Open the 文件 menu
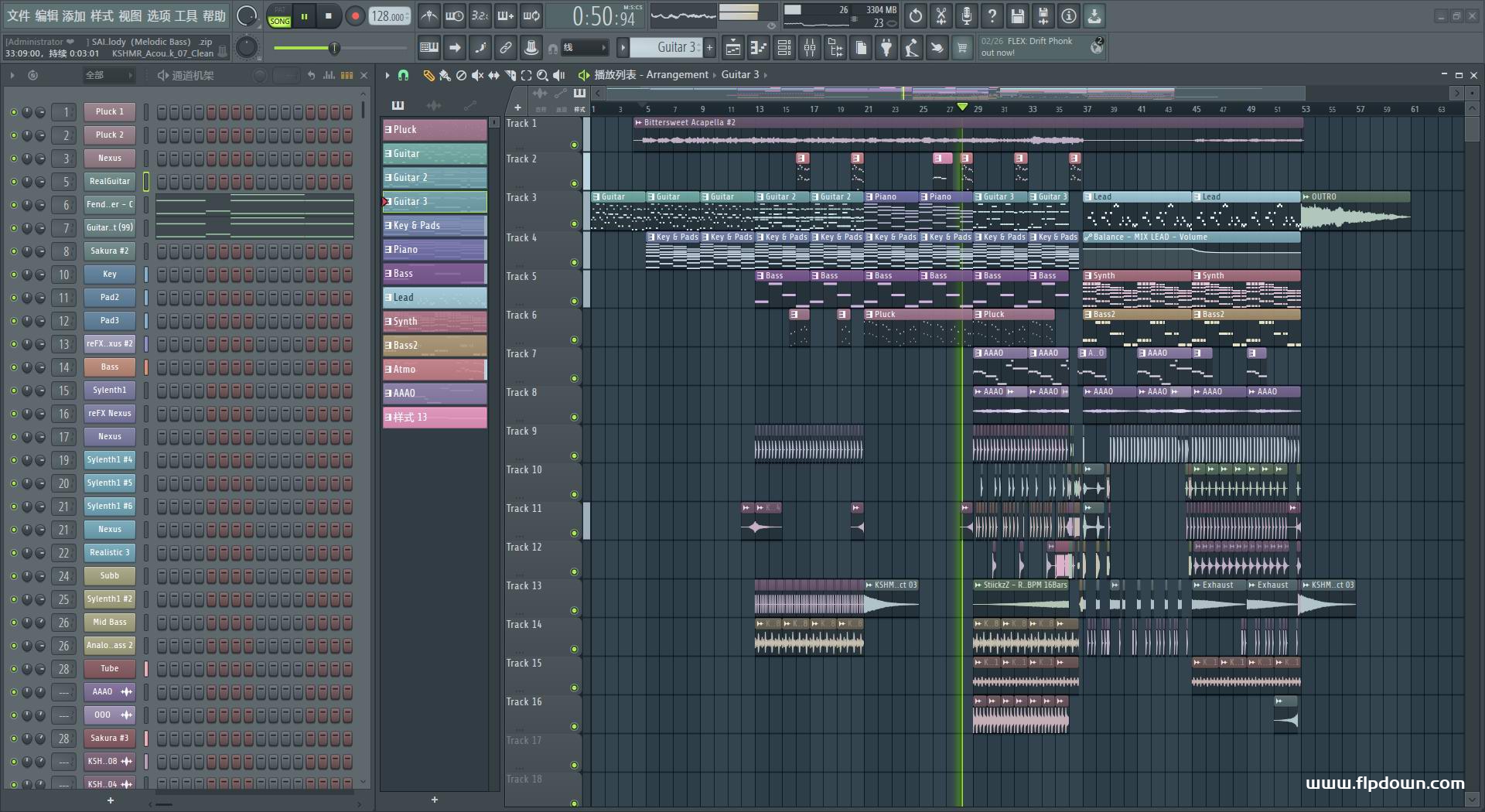1485x812 pixels. (18, 15)
